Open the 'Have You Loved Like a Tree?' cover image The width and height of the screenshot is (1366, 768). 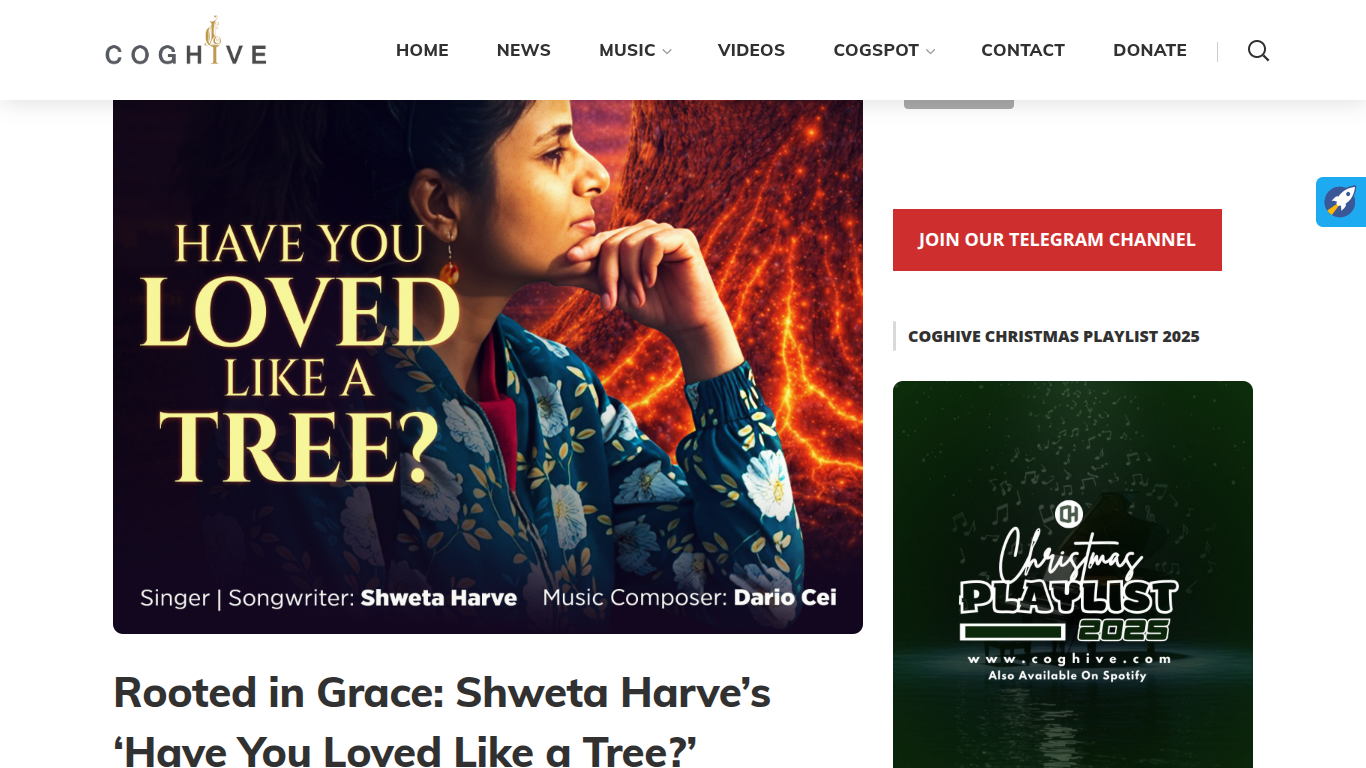488,367
